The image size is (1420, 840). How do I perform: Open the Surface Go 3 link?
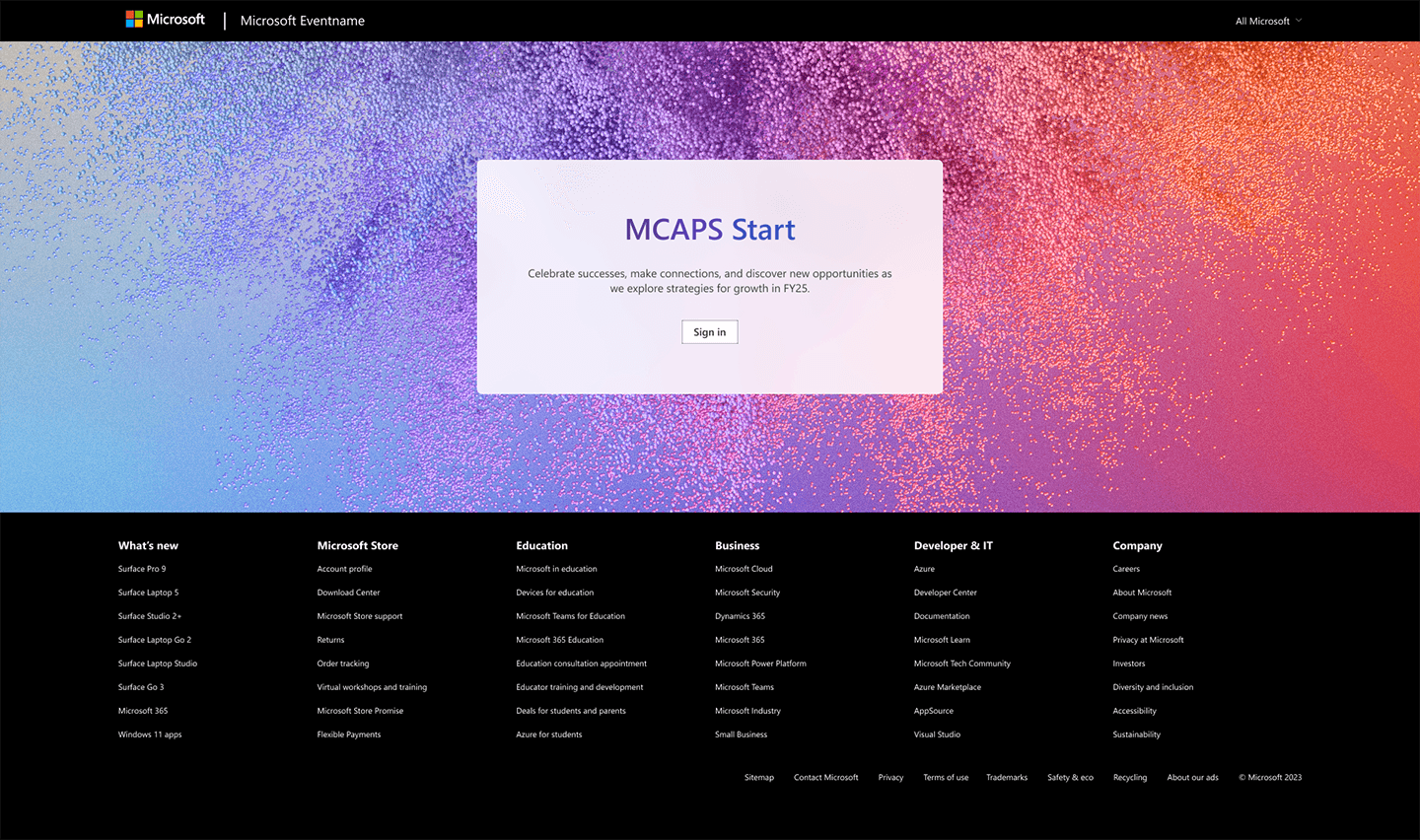[141, 687]
